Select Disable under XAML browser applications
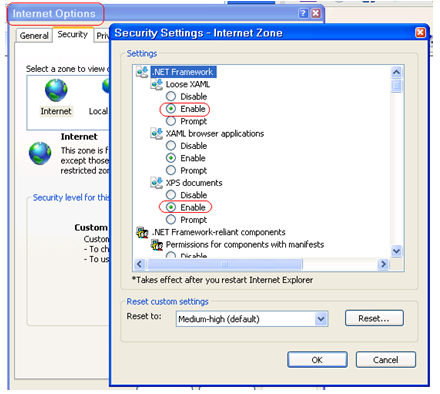 [171, 146]
